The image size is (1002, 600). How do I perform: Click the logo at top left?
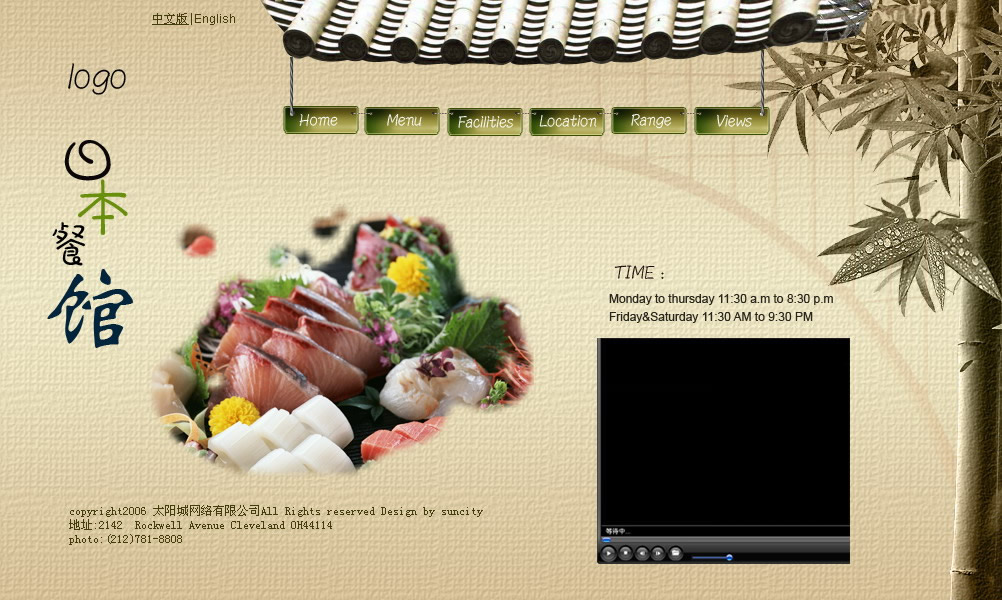click(x=97, y=79)
